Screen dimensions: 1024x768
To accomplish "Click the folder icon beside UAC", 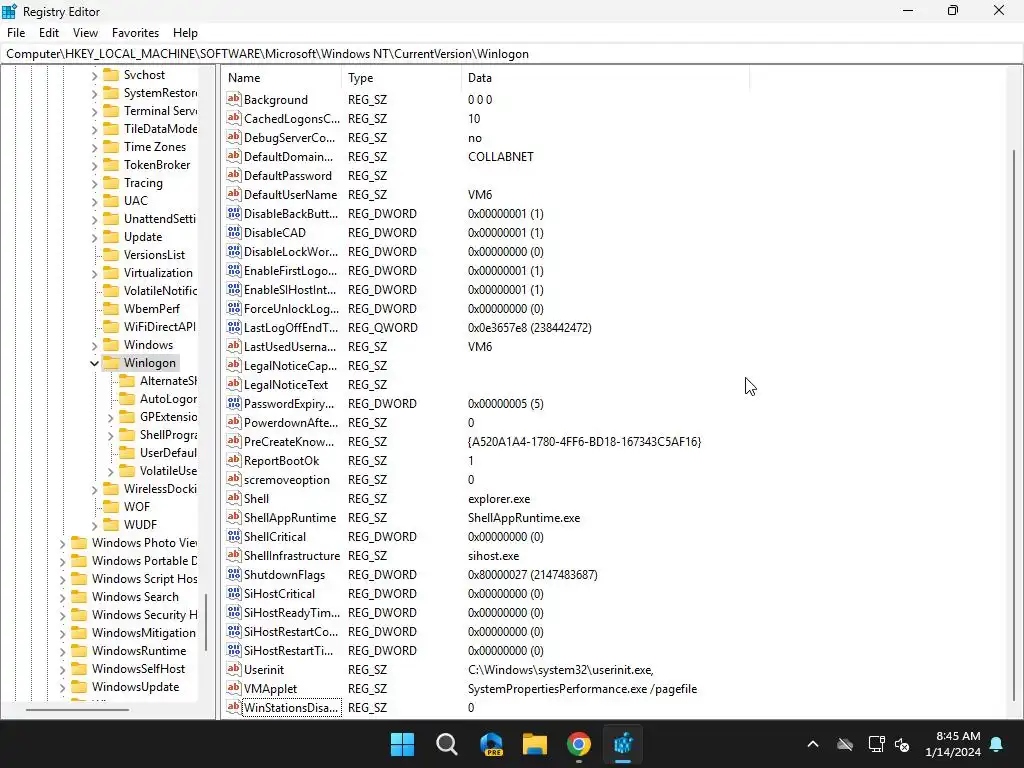I will [112, 200].
